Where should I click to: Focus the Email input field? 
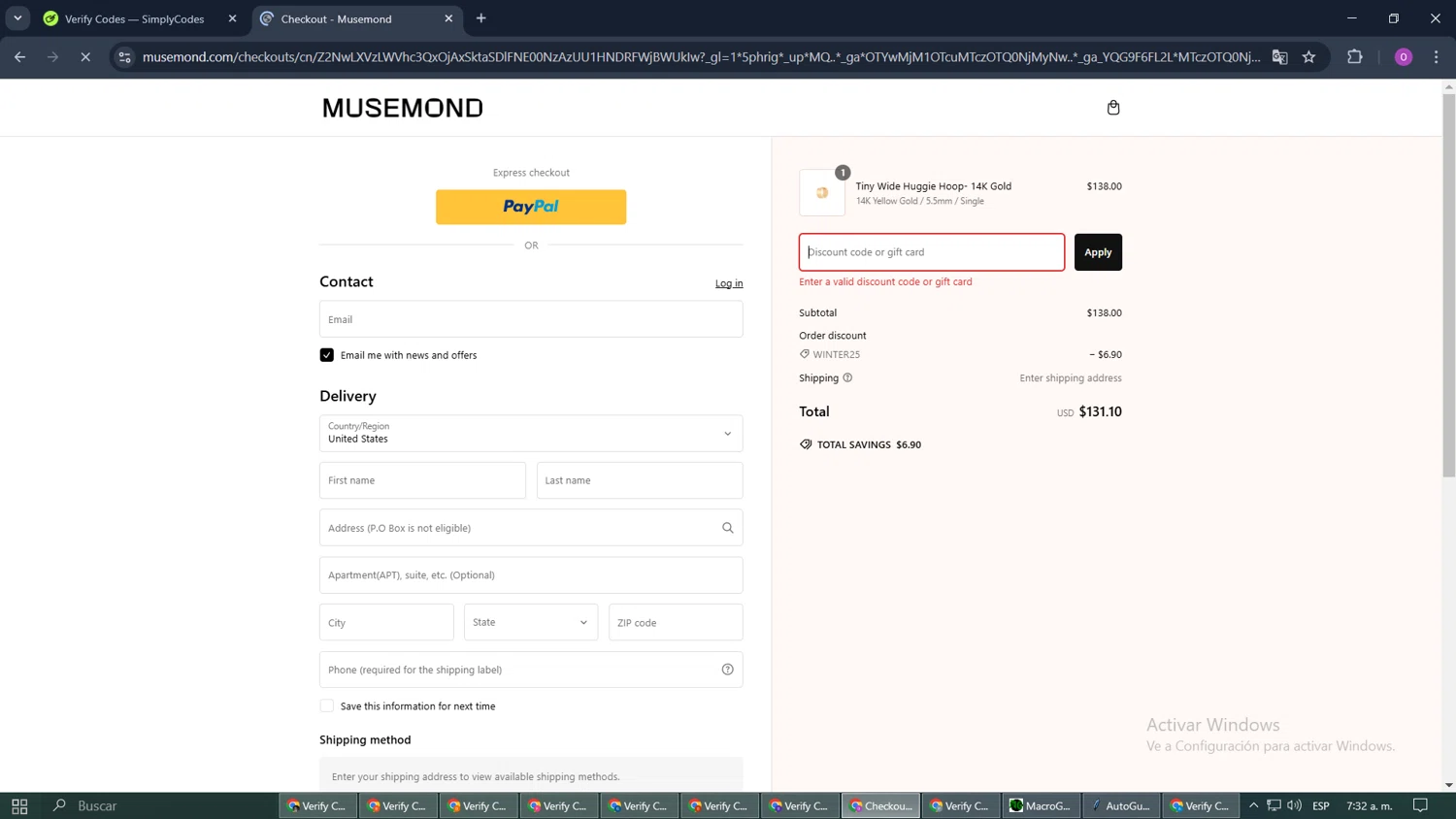pos(531,319)
